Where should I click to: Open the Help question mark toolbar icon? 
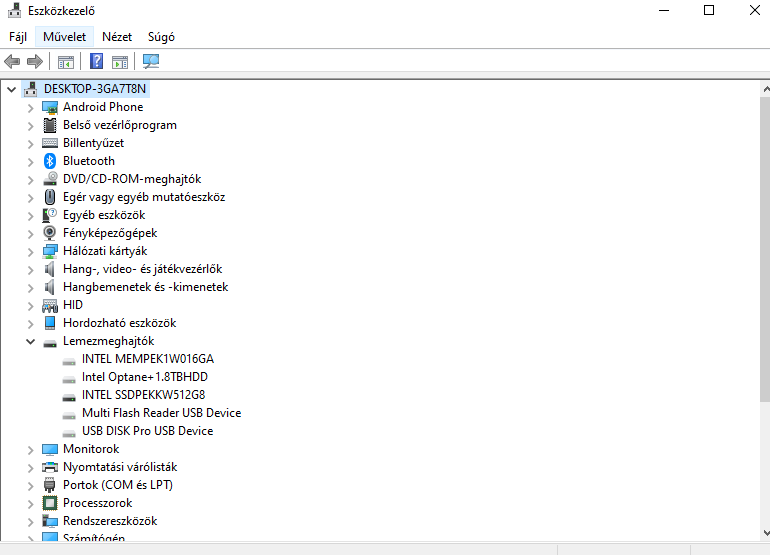pyautogui.click(x=96, y=61)
